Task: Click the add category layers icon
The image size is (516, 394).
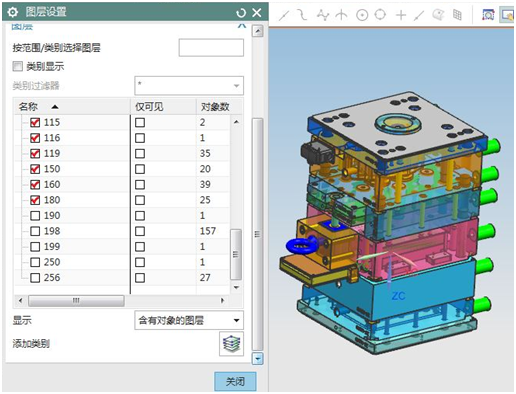Action: (x=231, y=343)
